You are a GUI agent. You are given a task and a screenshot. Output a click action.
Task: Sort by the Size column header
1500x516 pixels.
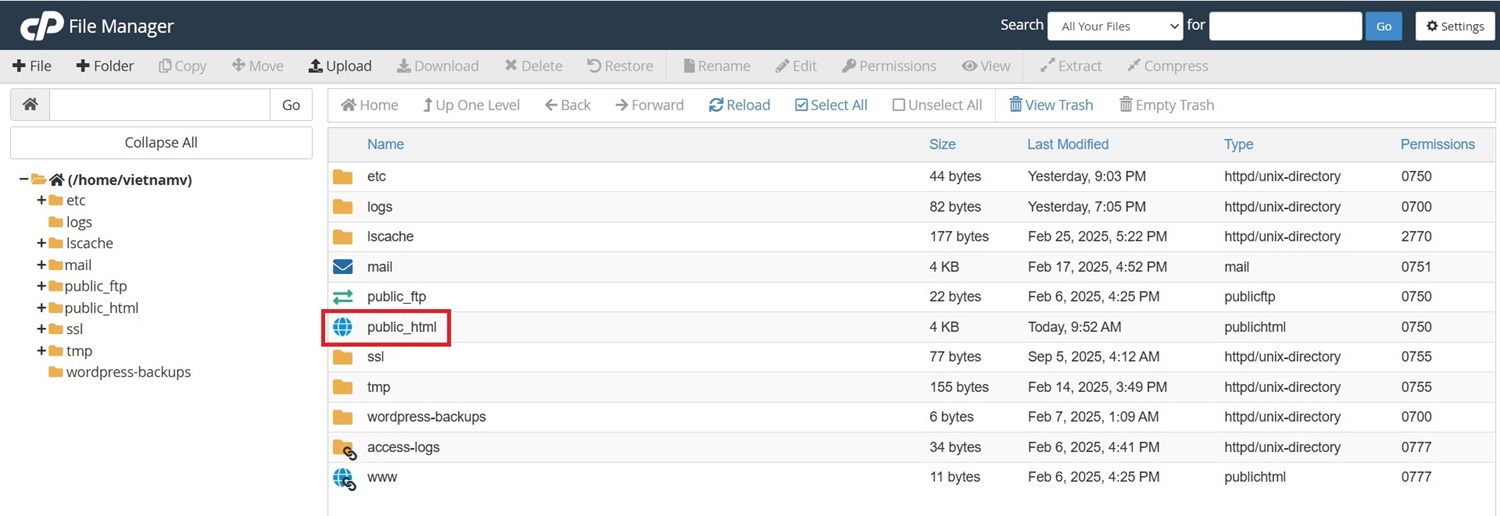point(942,144)
